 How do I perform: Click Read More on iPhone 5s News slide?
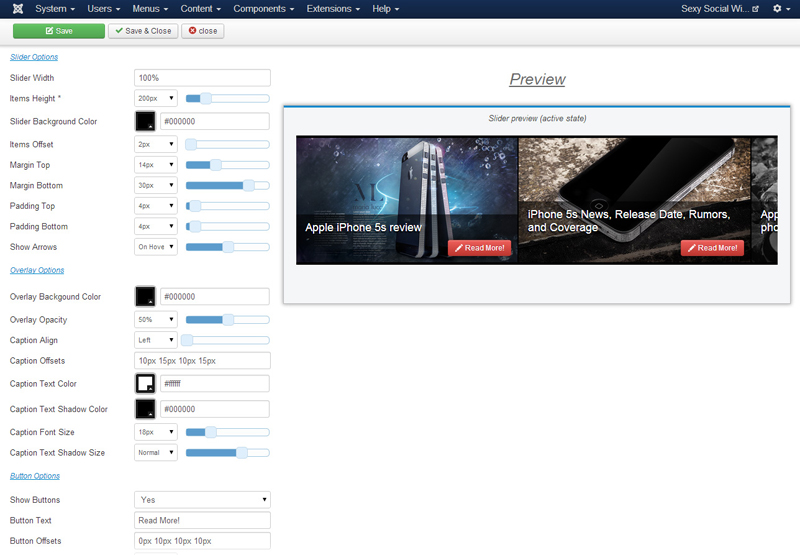(712, 248)
